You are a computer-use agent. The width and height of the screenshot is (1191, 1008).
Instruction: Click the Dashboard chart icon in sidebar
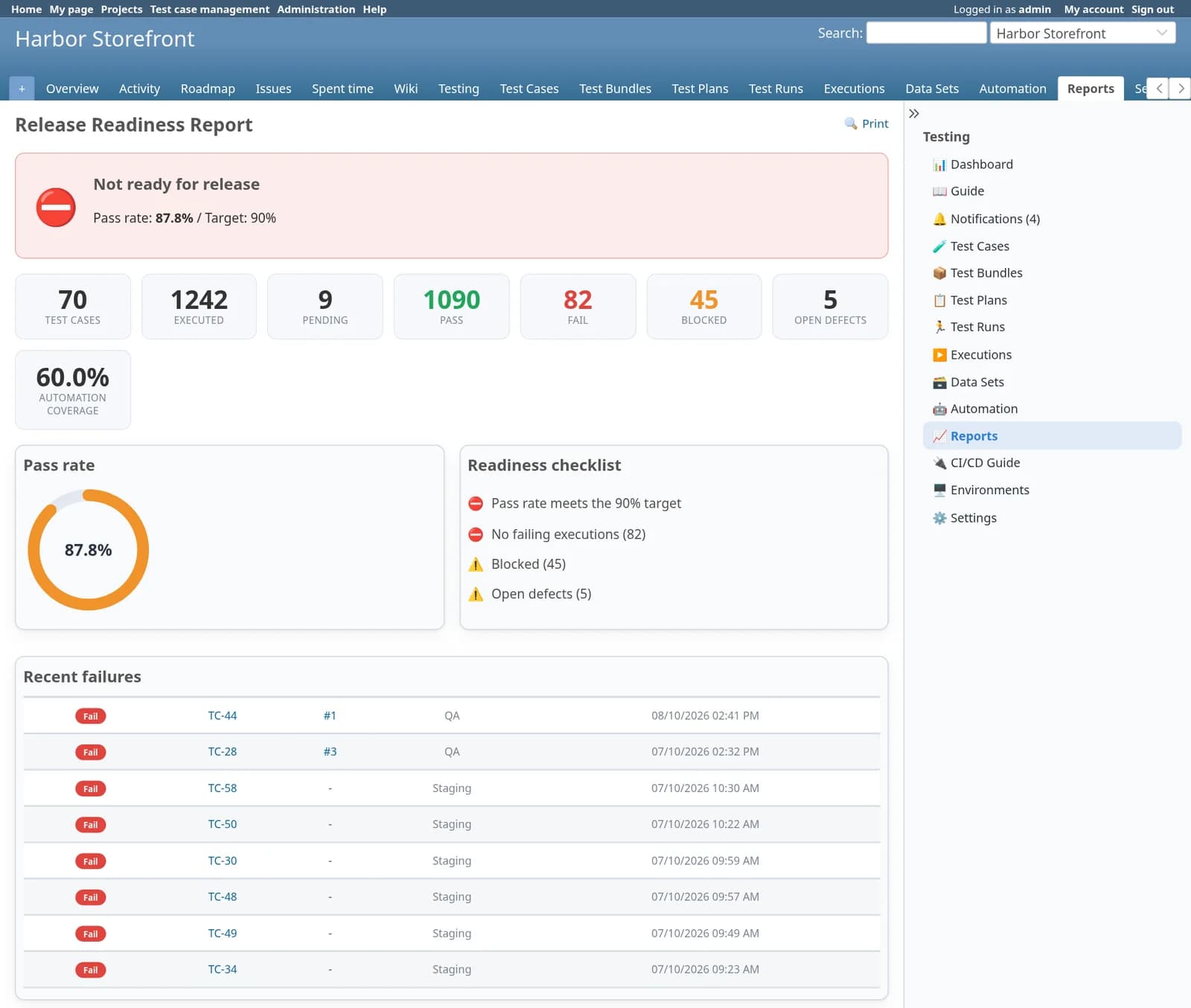pyautogui.click(x=939, y=165)
